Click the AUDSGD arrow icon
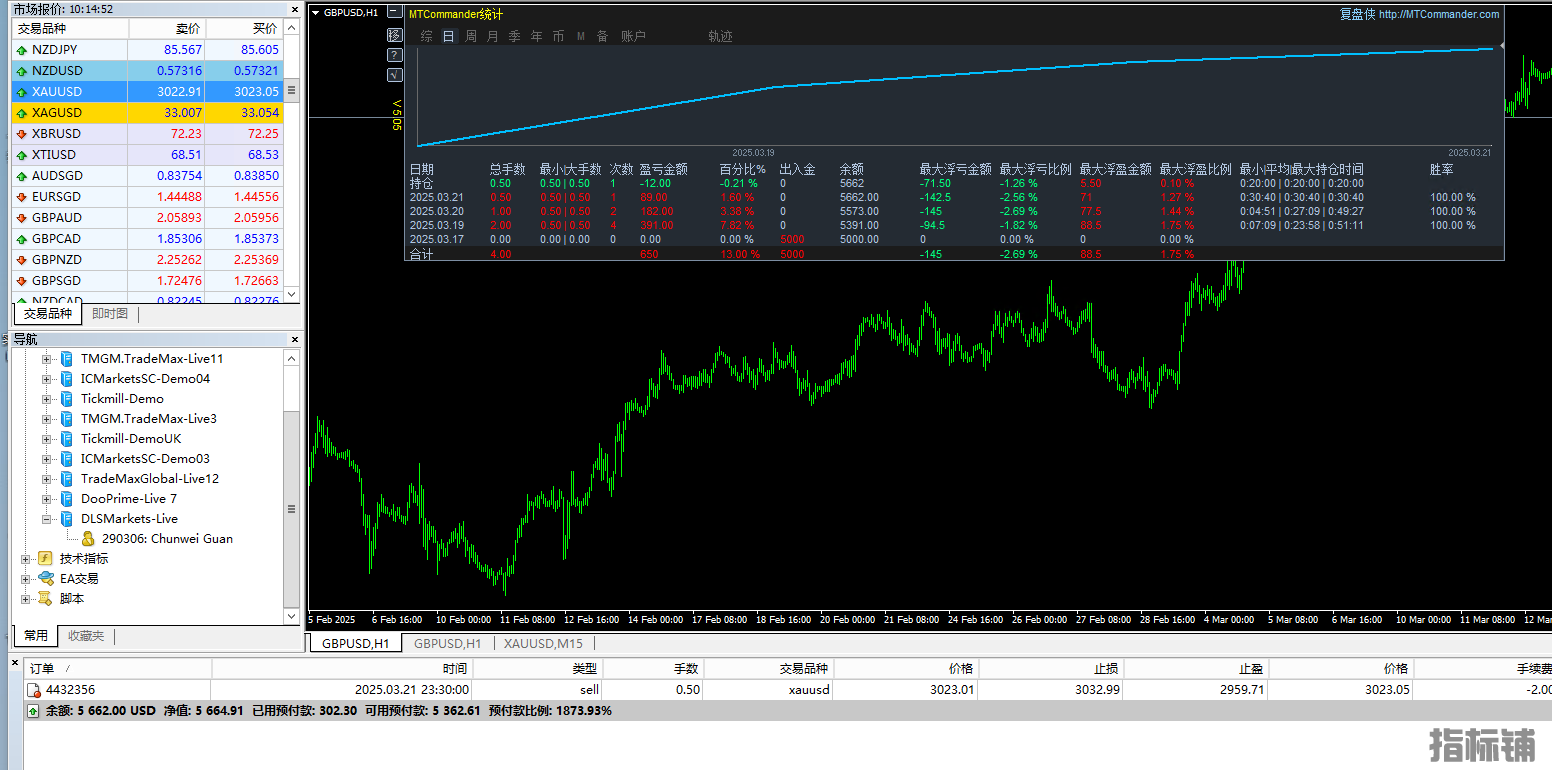Image resolution: width=1552 pixels, height=770 pixels. click(22, 176)
